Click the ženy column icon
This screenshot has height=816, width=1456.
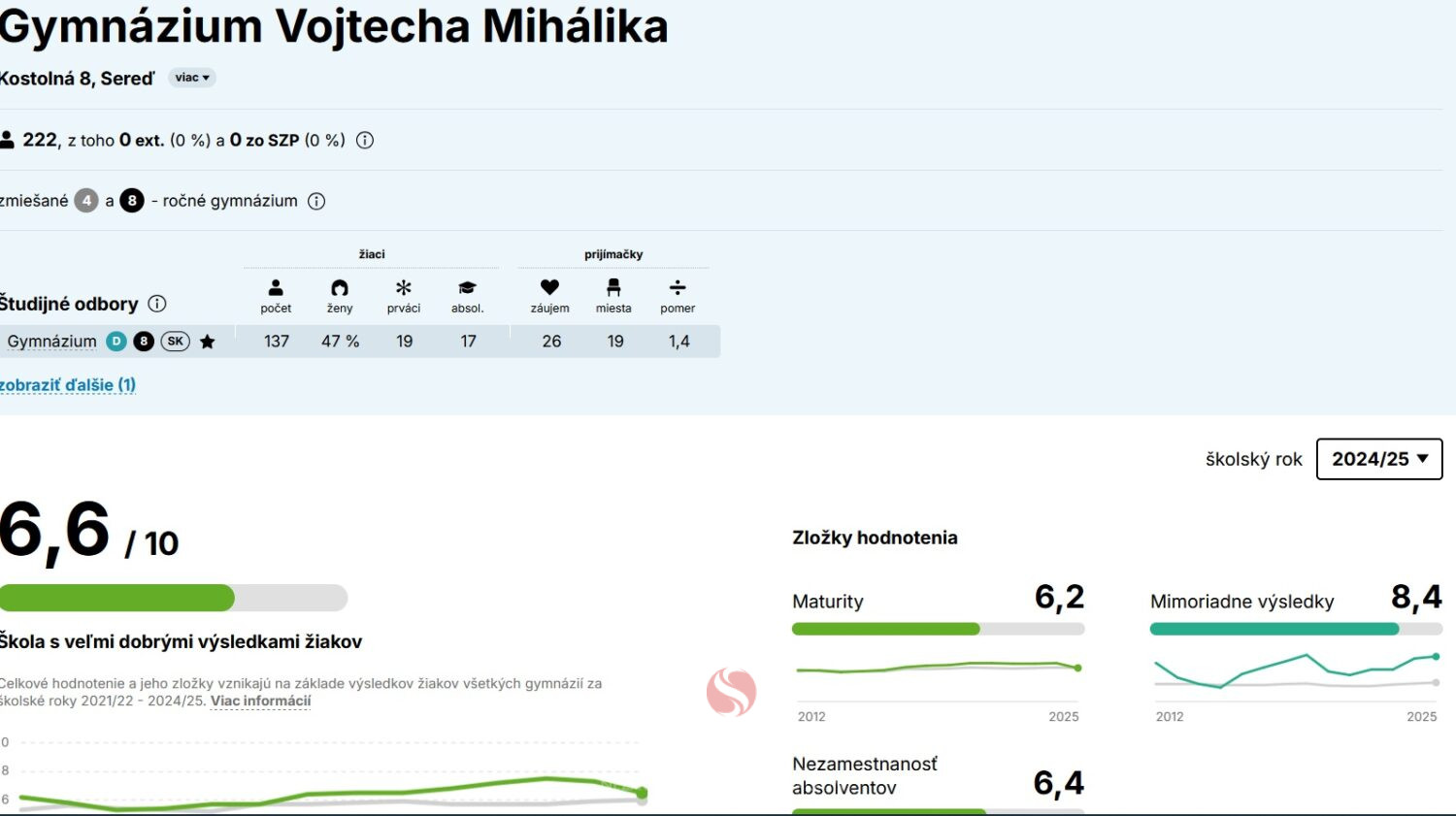(340, 287)
